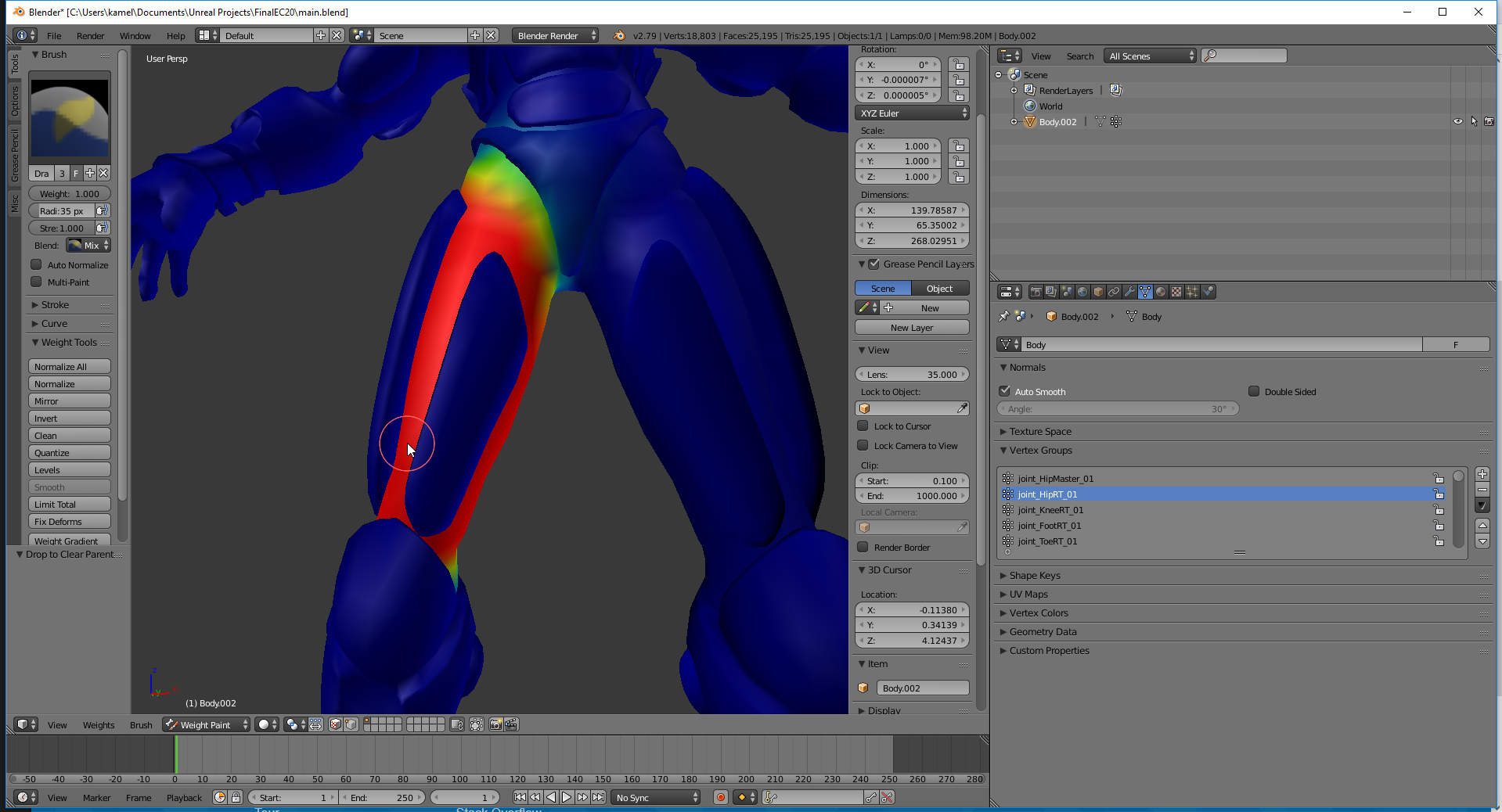Open the Render menu in info bar
The width and height of the screenshot is (1502, 812).
[90, 35]
